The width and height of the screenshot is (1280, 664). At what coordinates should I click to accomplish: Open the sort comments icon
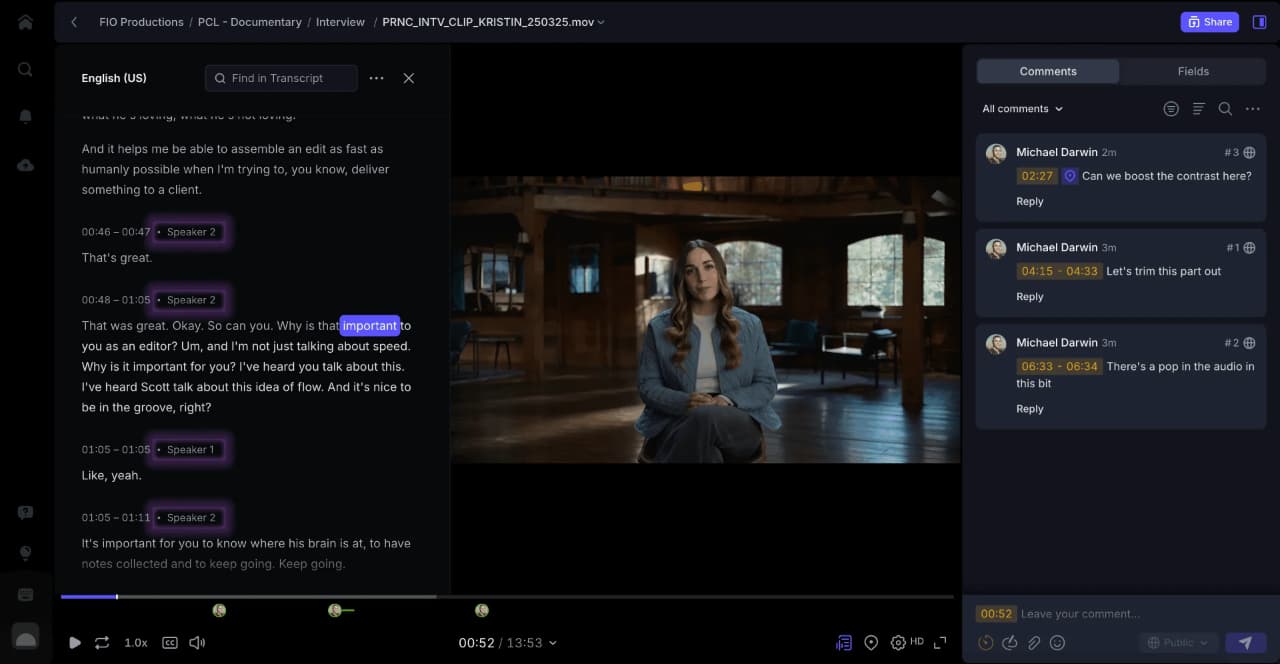1198,109
